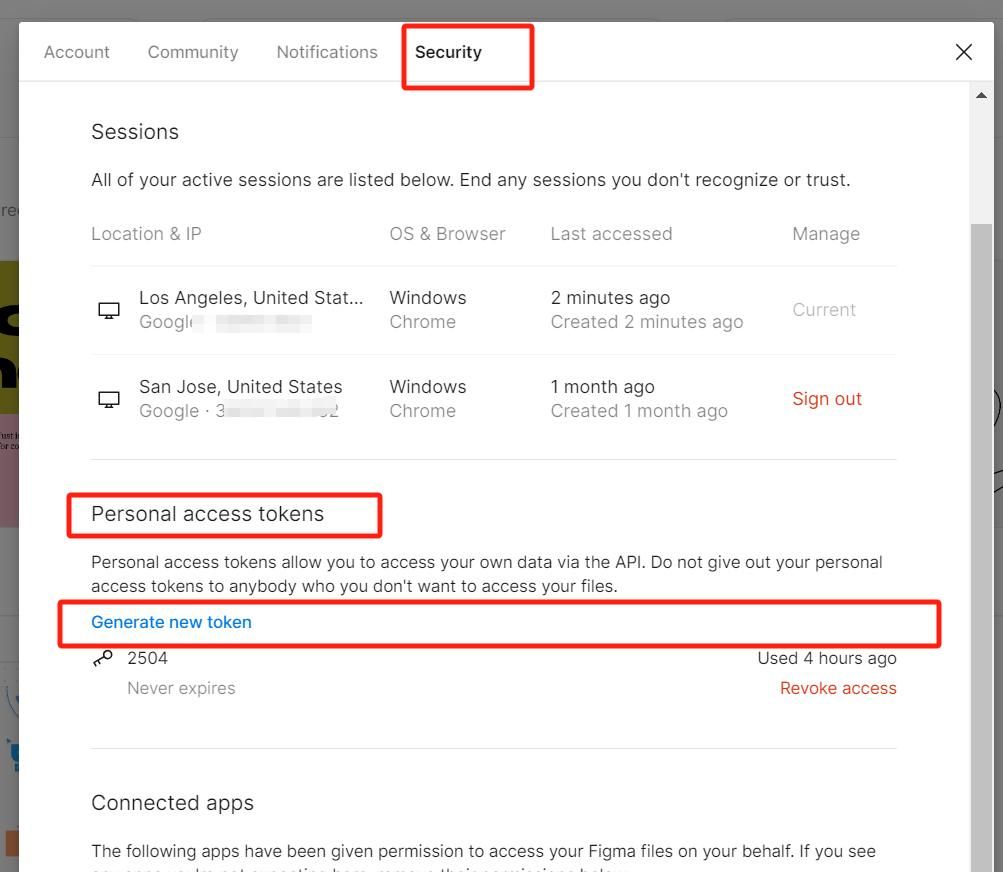This screenshot has height=872, width=1003.
Task: Click the 'Last accessed' column header
Action: (x=611, y=234)
